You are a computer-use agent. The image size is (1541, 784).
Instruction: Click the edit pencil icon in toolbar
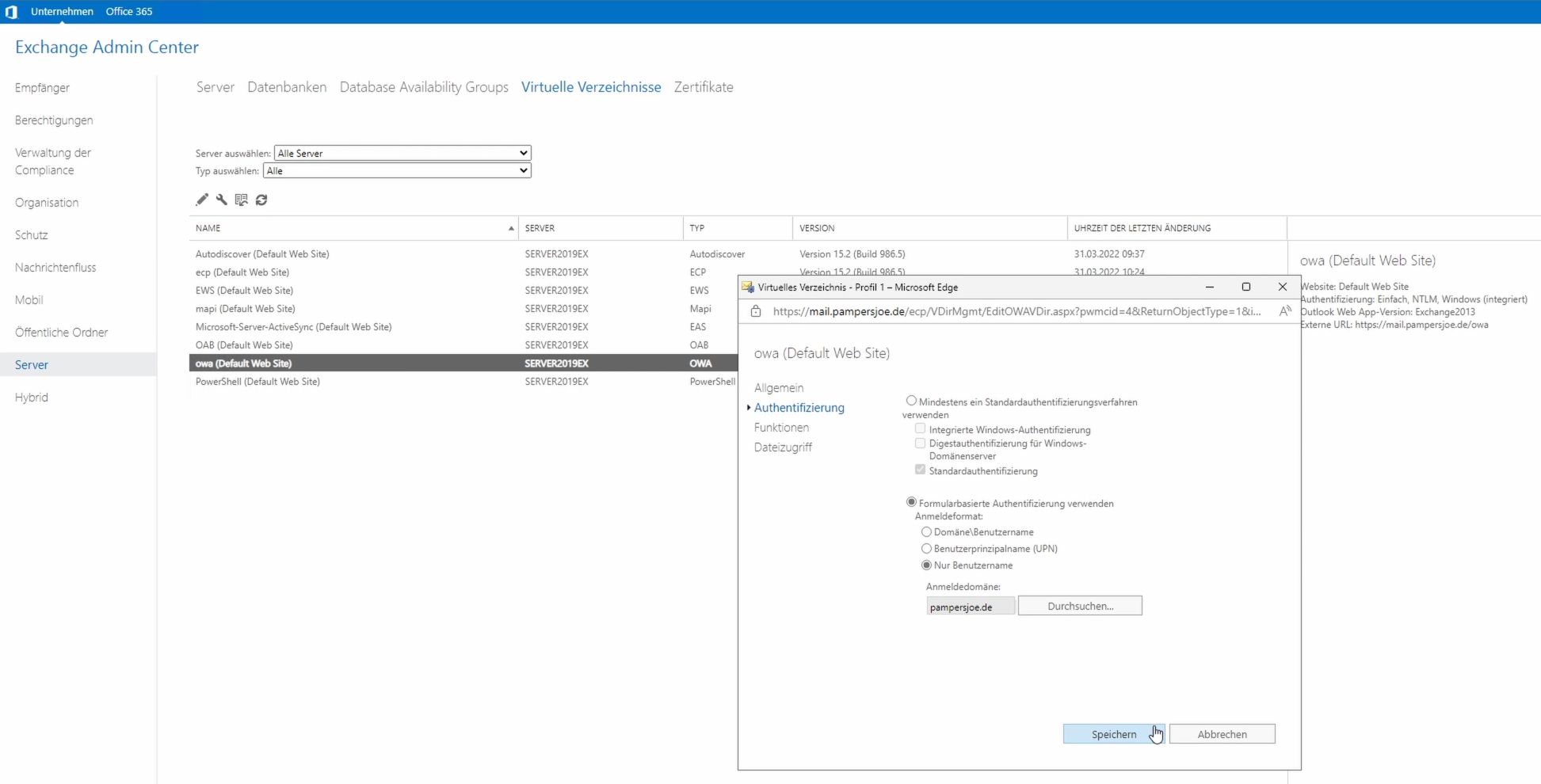pyautogui.click(x=202, y=200)
